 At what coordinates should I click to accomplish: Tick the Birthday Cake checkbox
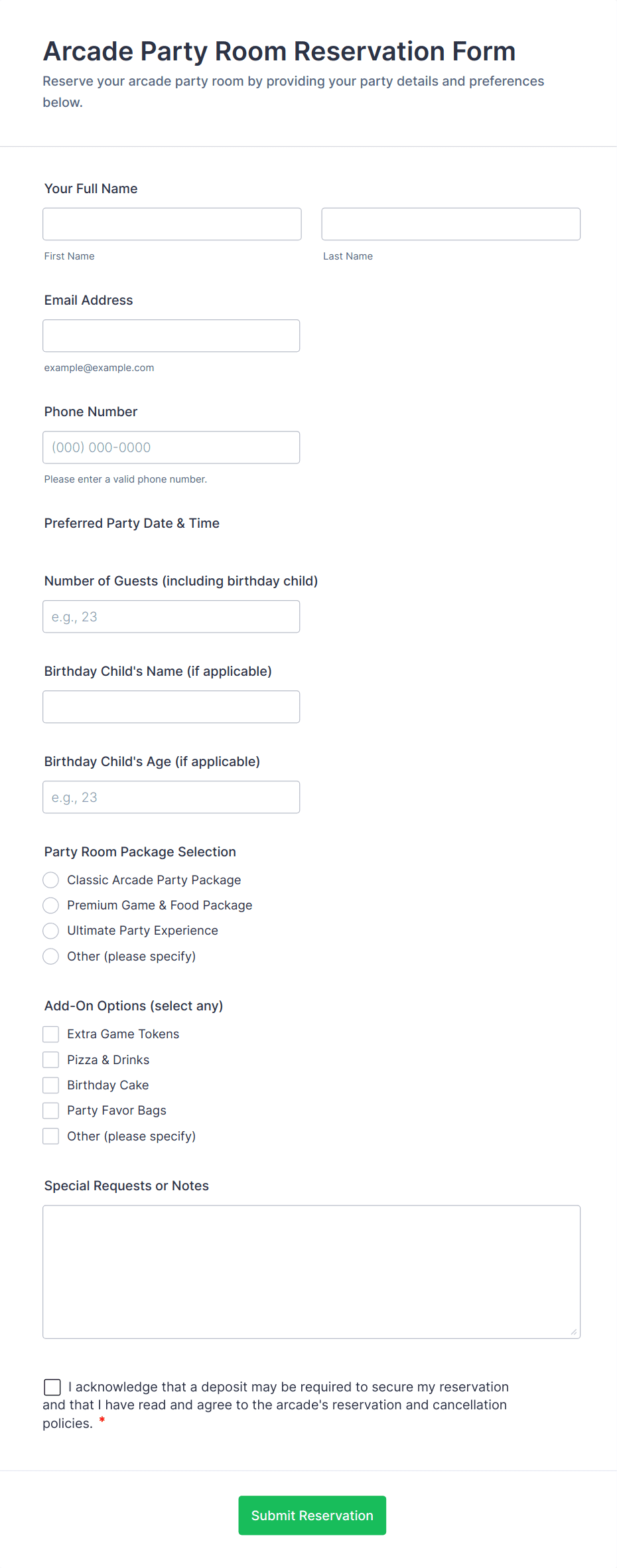pyautogui.click(x=51, y=1085)
